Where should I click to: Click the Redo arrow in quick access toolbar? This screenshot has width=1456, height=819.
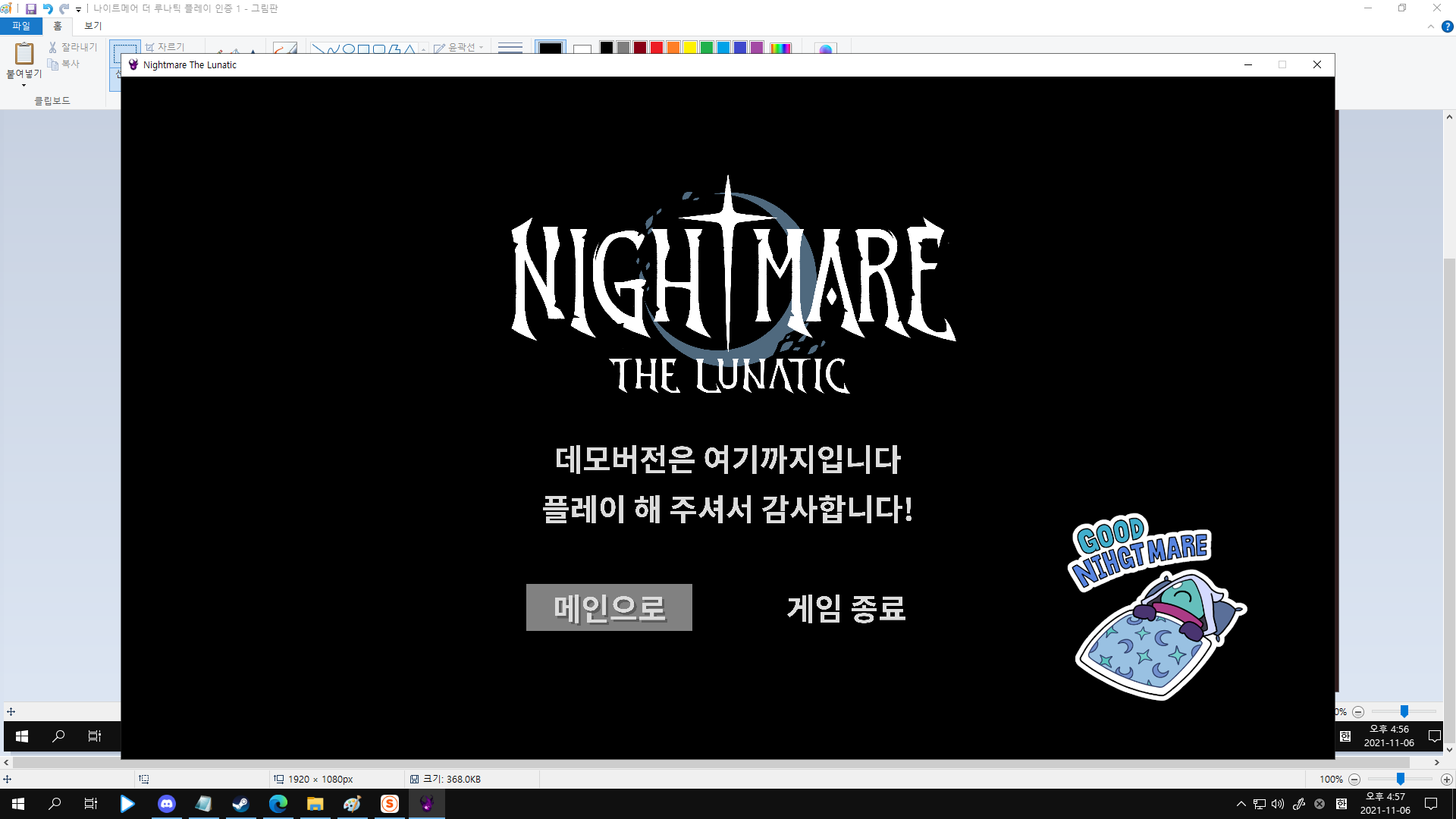click(x=64, y=9)
